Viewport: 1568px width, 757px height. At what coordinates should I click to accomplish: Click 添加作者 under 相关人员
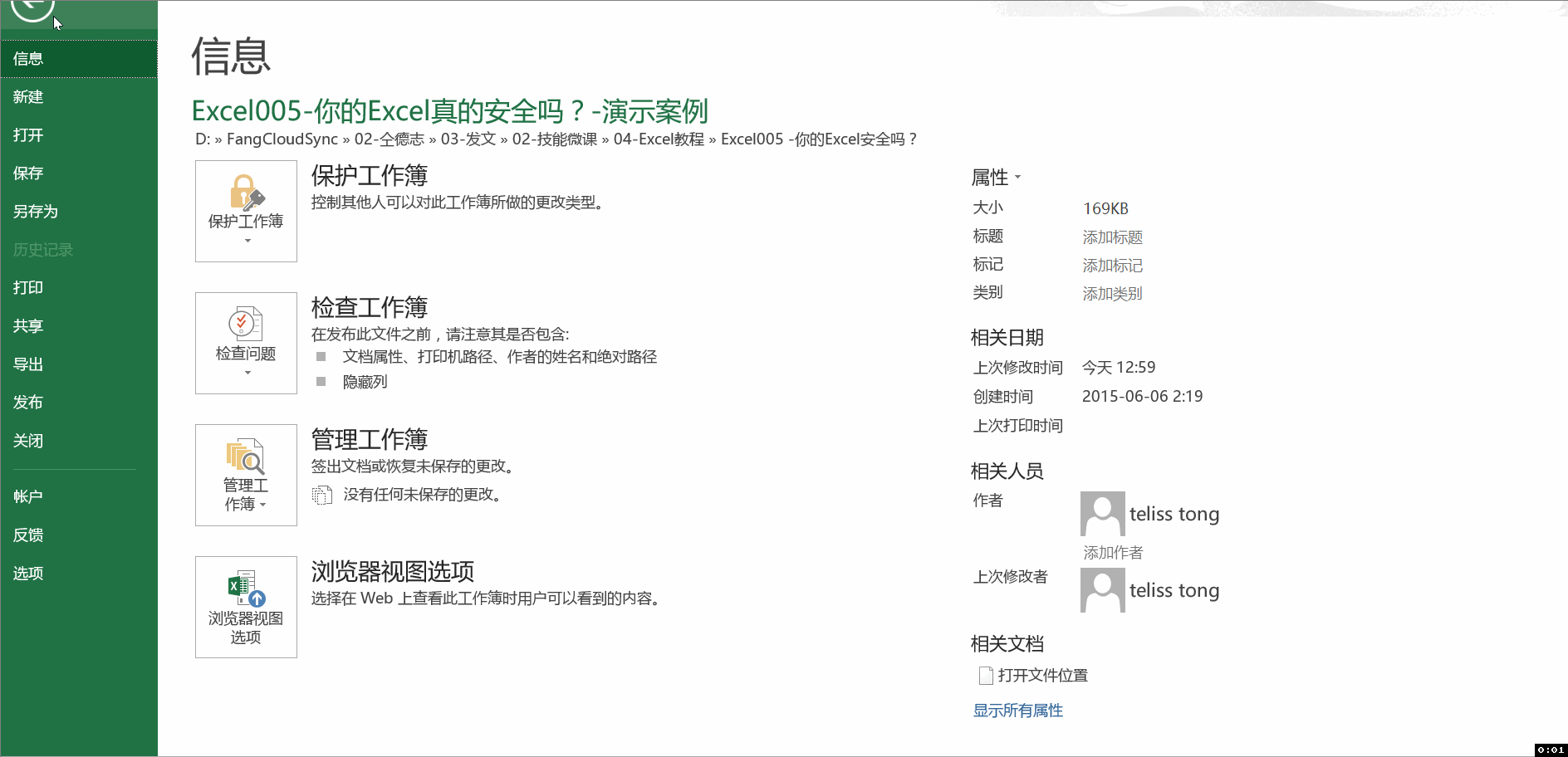coord(1112,552)
